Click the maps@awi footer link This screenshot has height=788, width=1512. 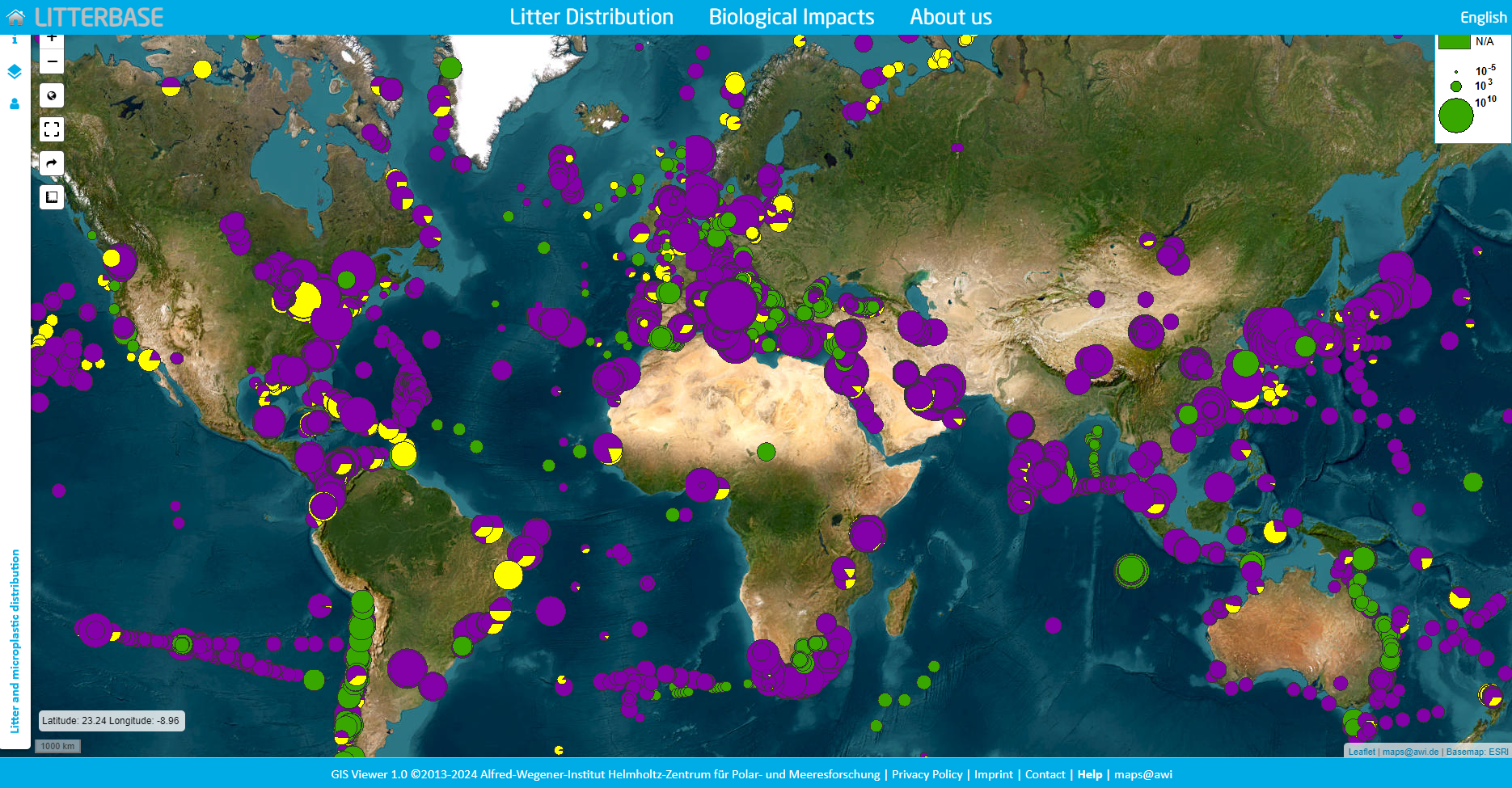click(1142, 774)
